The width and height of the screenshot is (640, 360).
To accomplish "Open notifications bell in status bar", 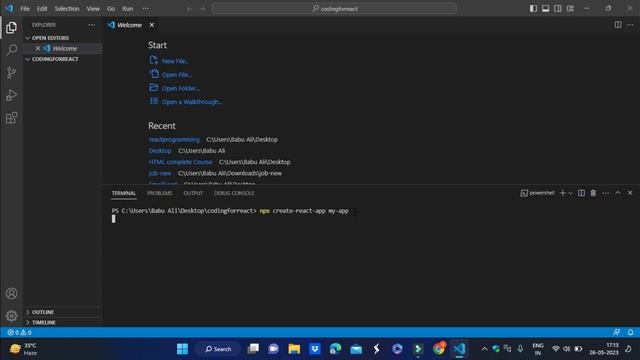I will (x=631, y=332).
